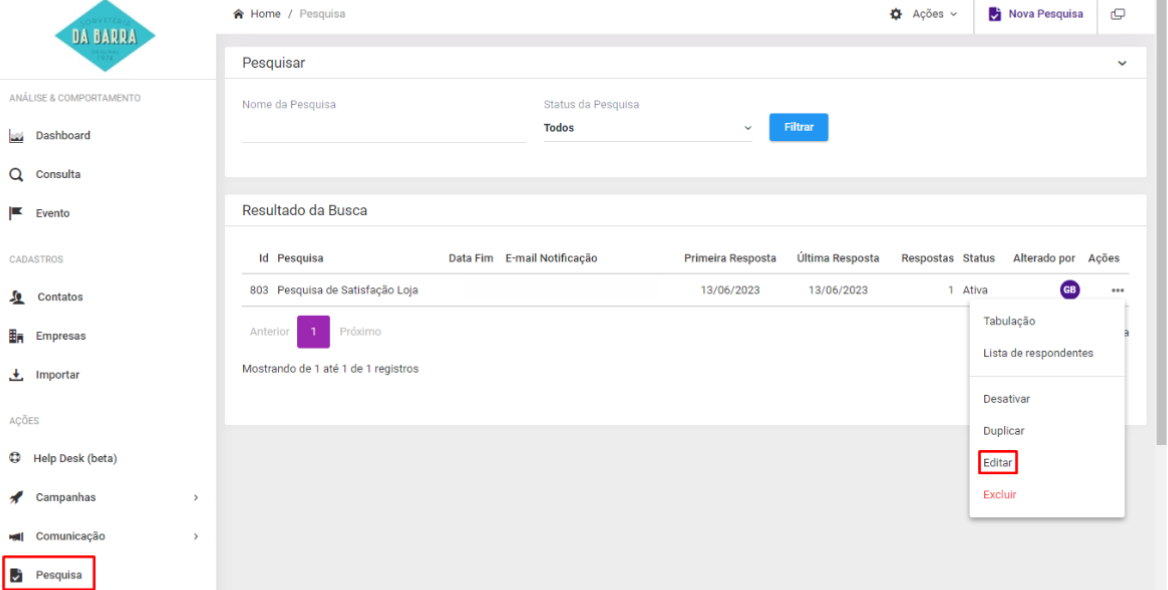
Task: Click the Evento flag icon
Action: (16, 213)
